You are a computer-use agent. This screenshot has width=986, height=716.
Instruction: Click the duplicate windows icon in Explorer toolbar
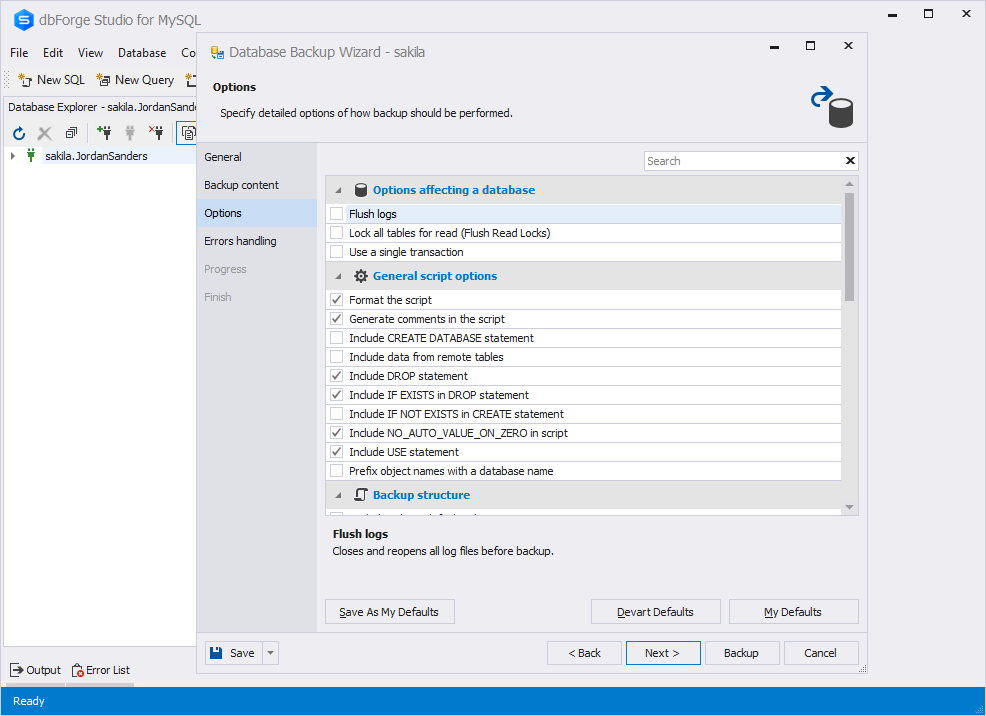pos(71,133)
